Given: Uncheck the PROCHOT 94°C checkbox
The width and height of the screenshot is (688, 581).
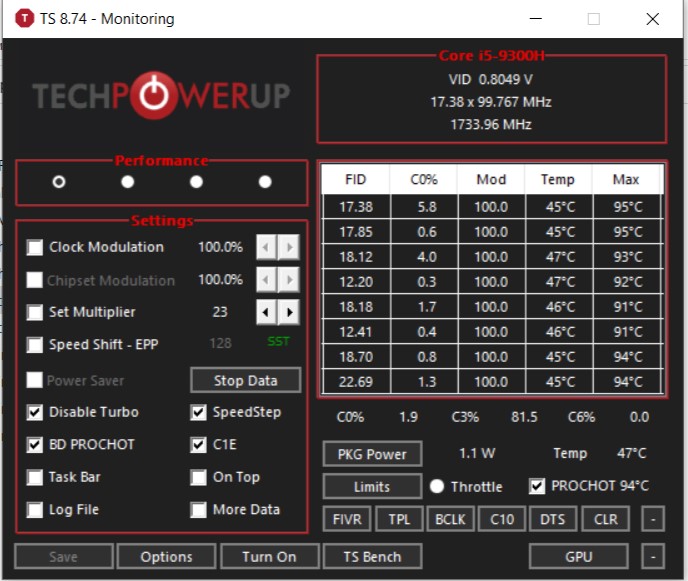Looking at the screenshot, I should [x=537, y=486].
